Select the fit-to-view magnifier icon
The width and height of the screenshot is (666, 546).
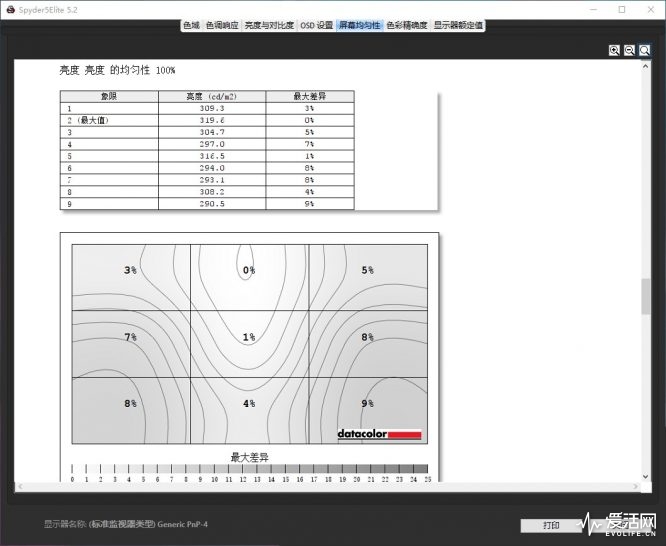(644, 50)
